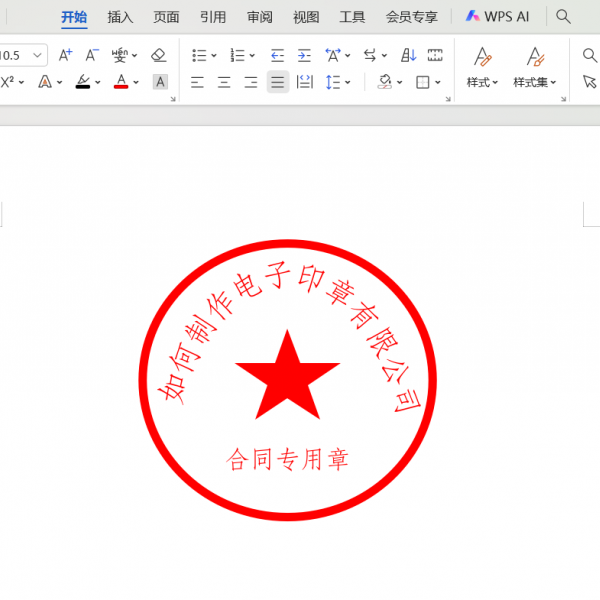Click the WPS AI button

coord(498,17)
